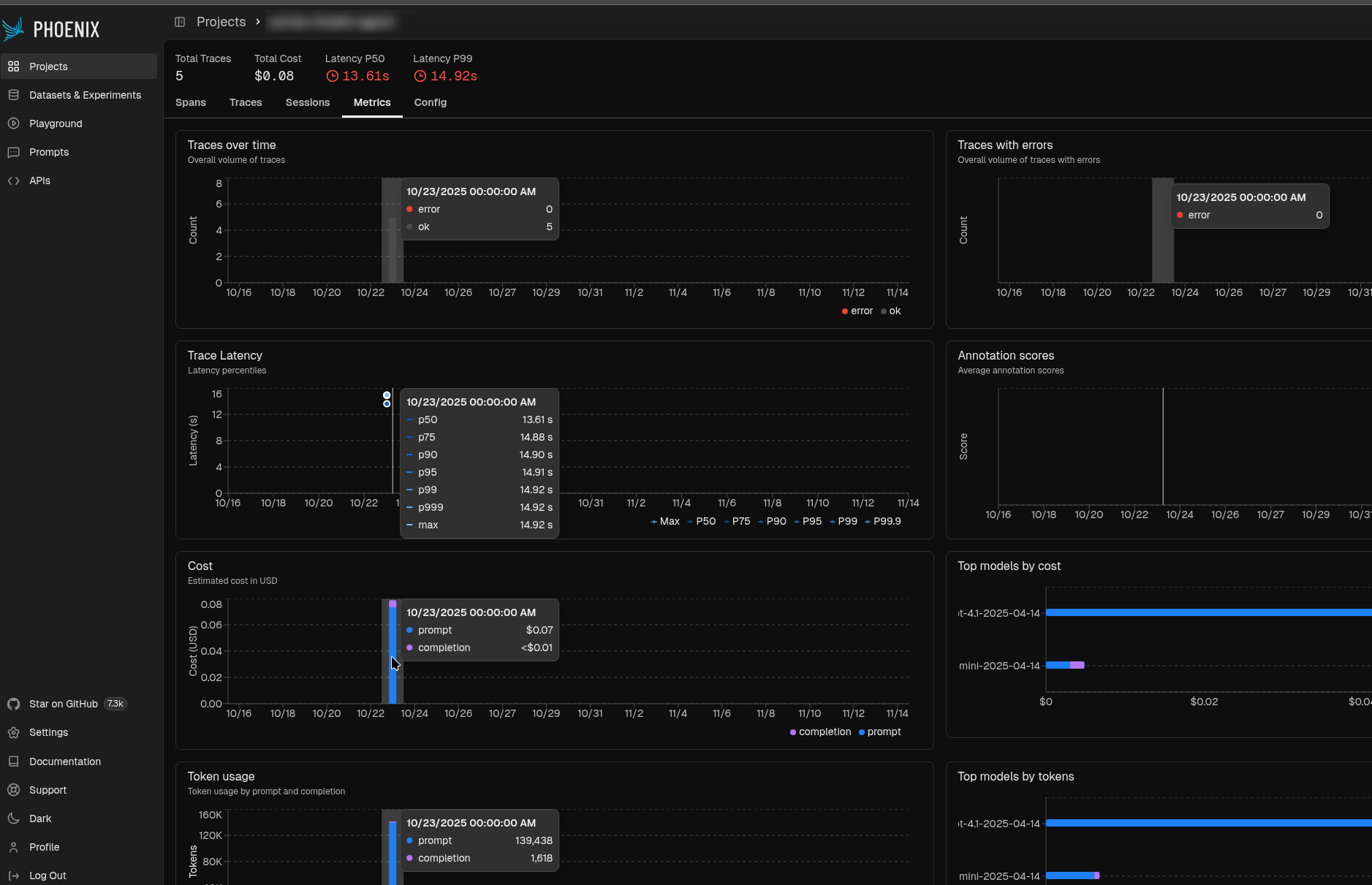Image resolution: width=1372 pixels, height=885 pixels.
Task: Switch to the Config tab
Action: pos(430,103)
